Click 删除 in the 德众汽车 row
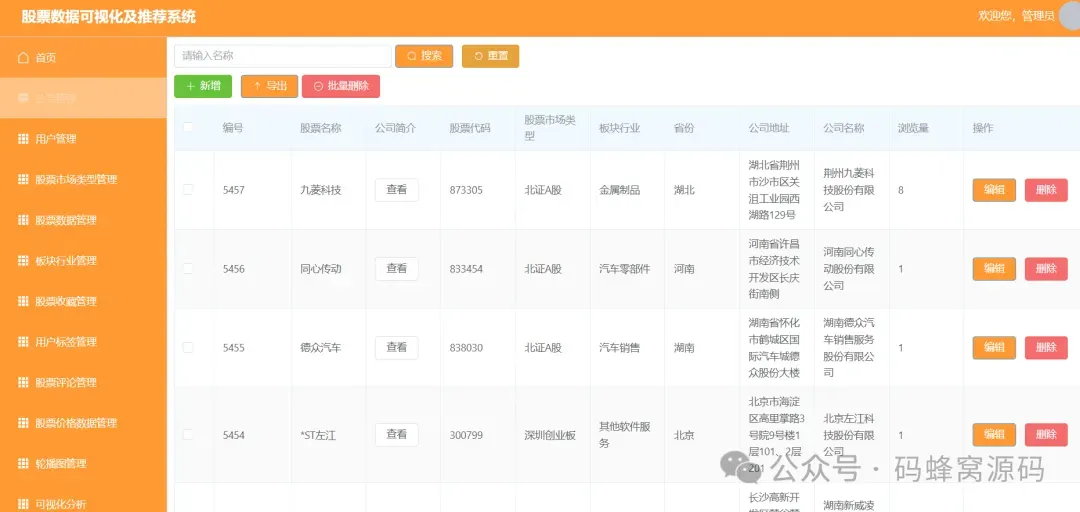The height and width of the screenshot is (512, 1080). point(1046,348)
